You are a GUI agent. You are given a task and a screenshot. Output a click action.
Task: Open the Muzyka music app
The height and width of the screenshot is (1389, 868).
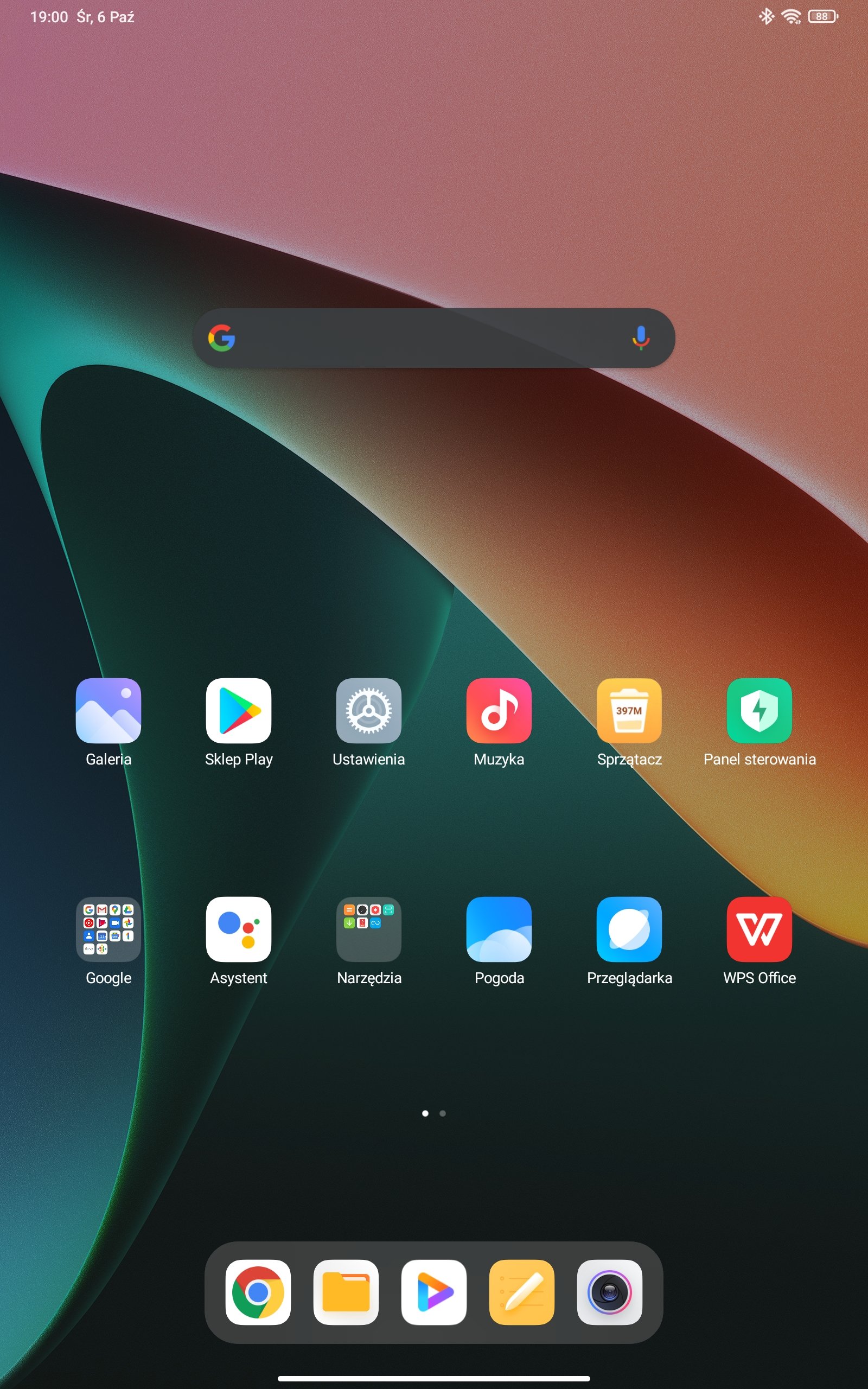(499, 711)
